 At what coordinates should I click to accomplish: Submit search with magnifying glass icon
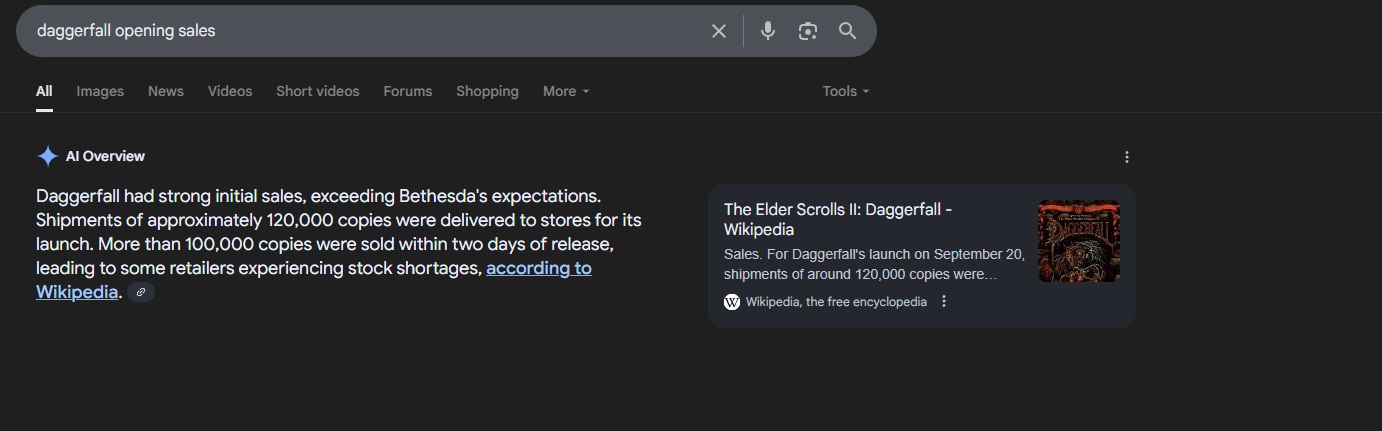(847, 31)
